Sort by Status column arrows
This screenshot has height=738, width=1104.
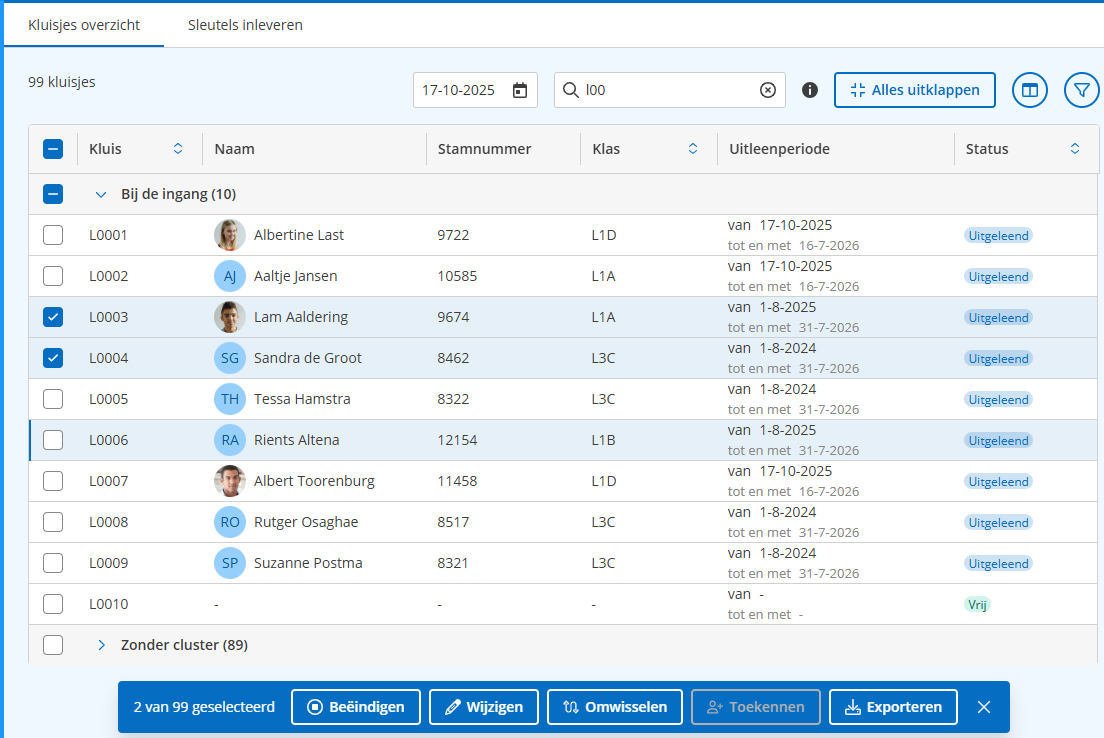point(1075,149)
